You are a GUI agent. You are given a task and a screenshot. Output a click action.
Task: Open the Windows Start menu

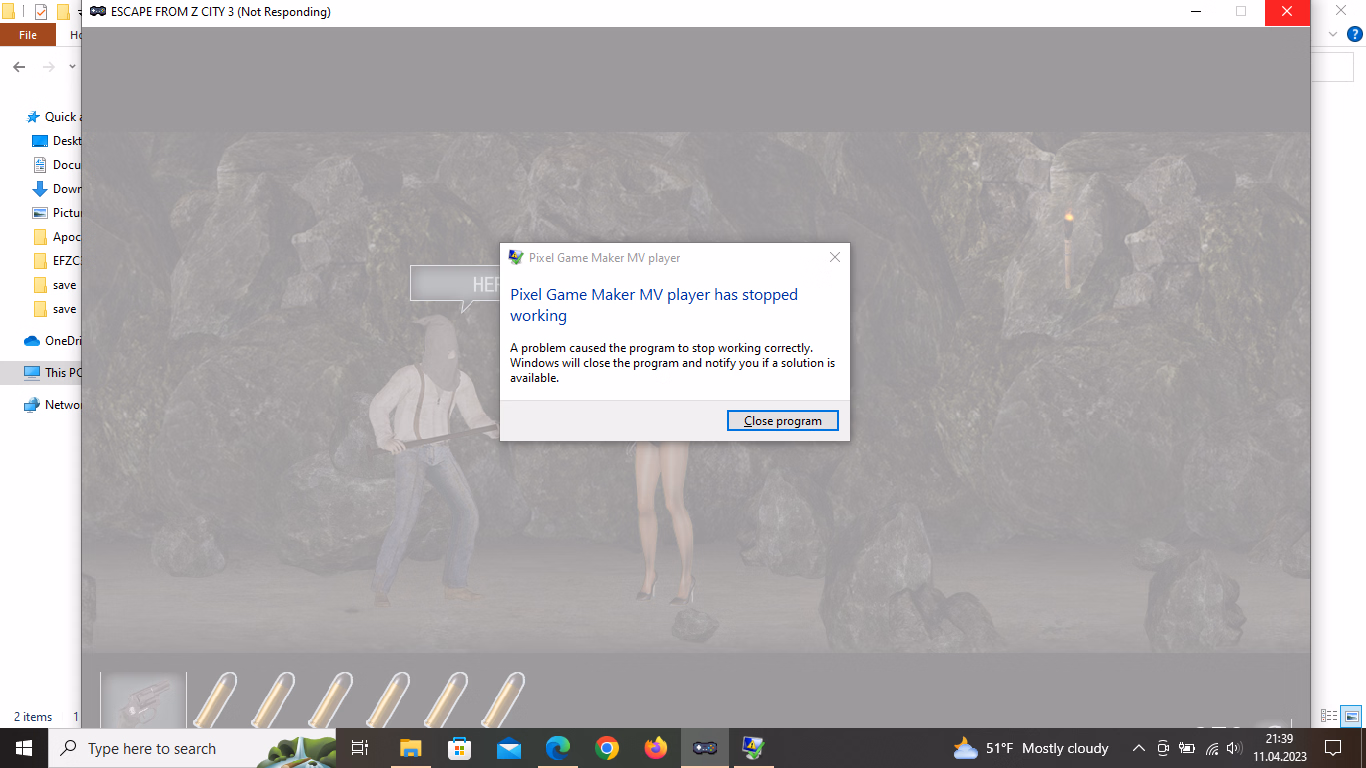24,748
